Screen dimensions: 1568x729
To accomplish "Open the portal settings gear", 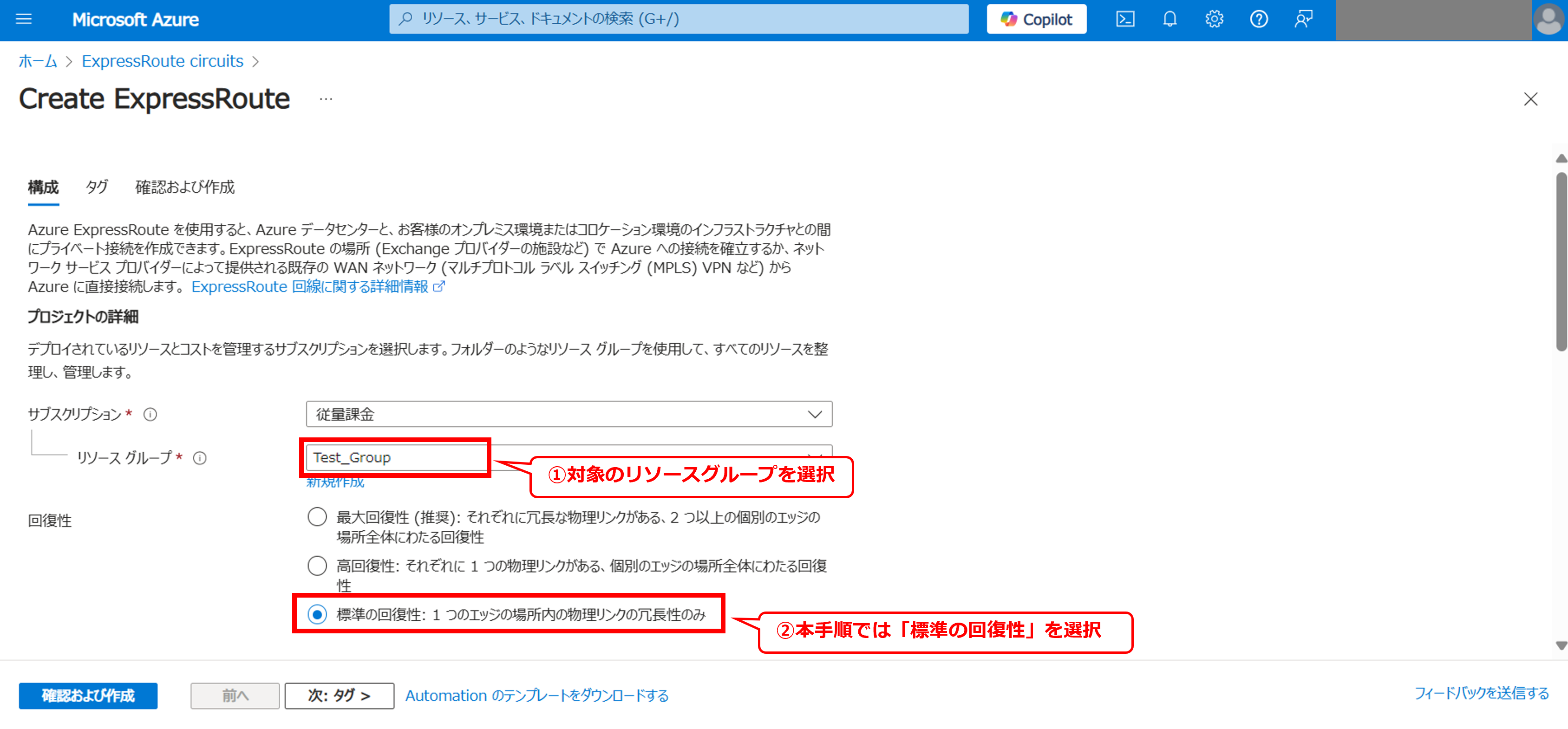I will [1214, 20].
